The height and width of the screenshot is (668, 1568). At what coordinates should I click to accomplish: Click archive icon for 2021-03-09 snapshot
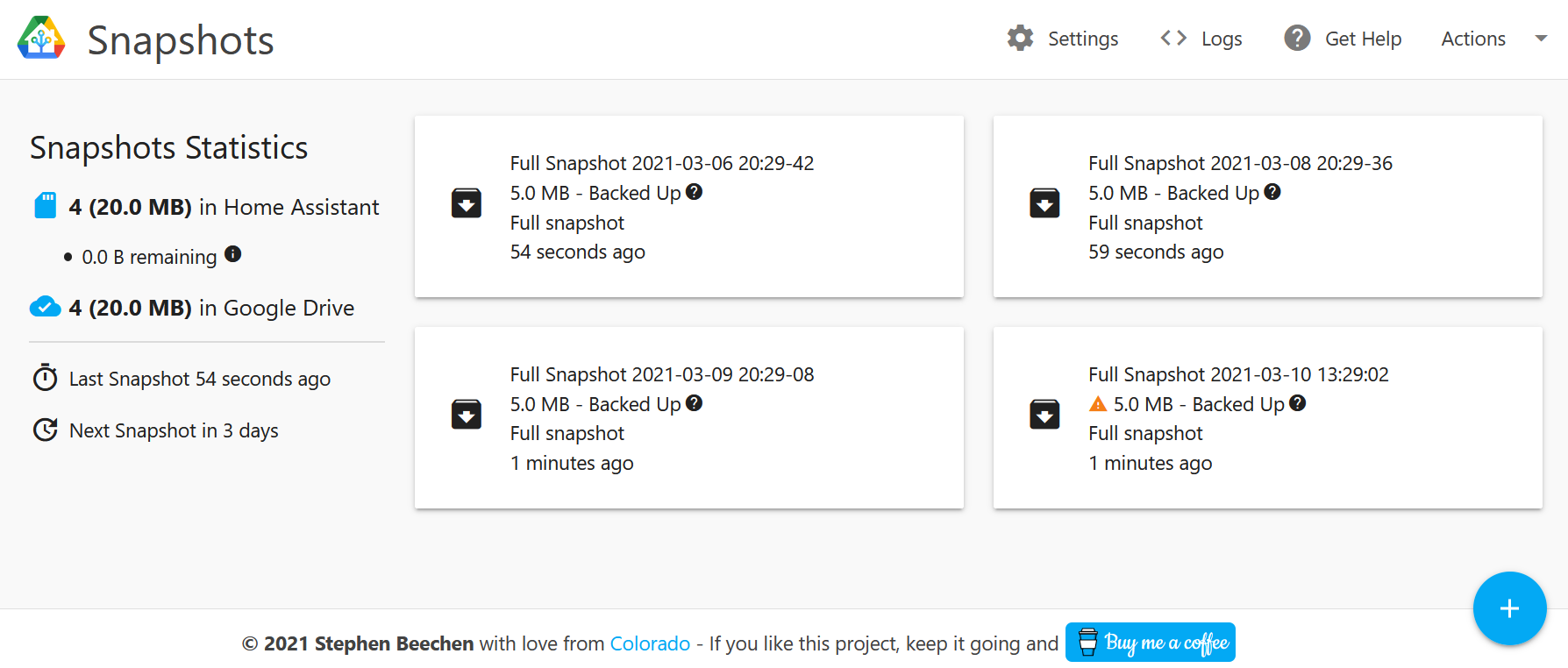click(x=466, y=414)
